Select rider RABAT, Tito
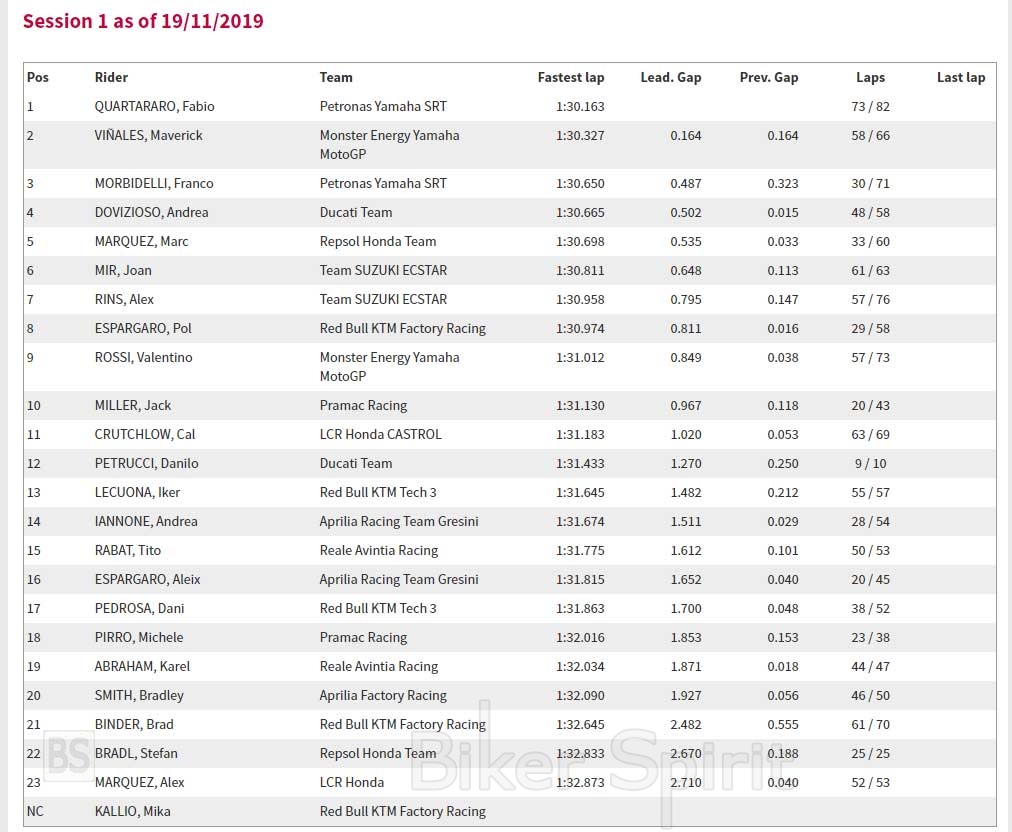The height and width of the screenshot is (832, 1012). click(127, 551)
